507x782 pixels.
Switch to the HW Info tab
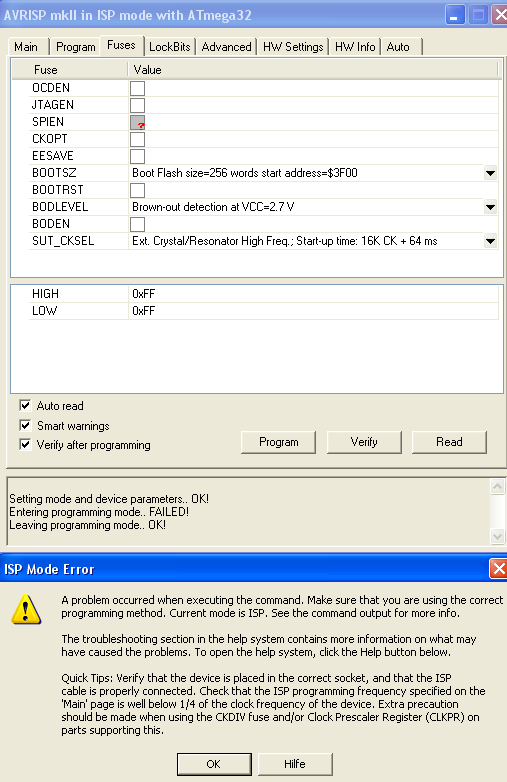[355, 47]
